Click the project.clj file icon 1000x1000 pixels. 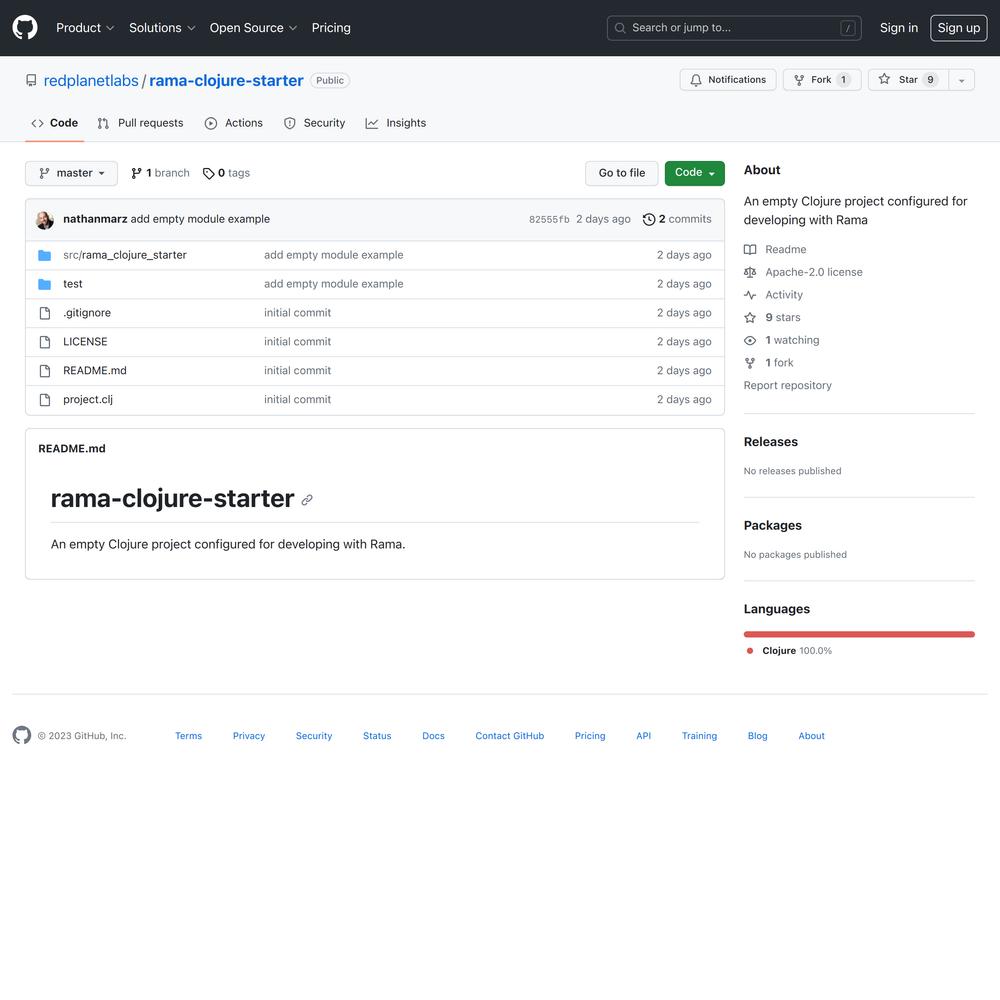(45, 400)
